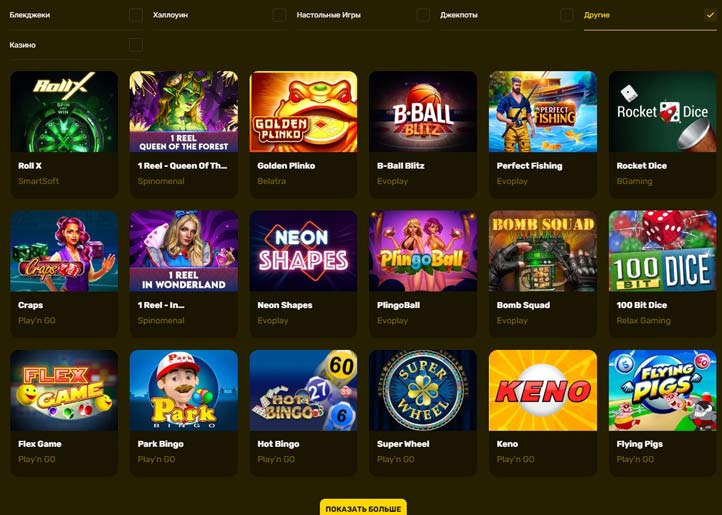Toggle the Блекджеки category checkbox

[135, 15]
